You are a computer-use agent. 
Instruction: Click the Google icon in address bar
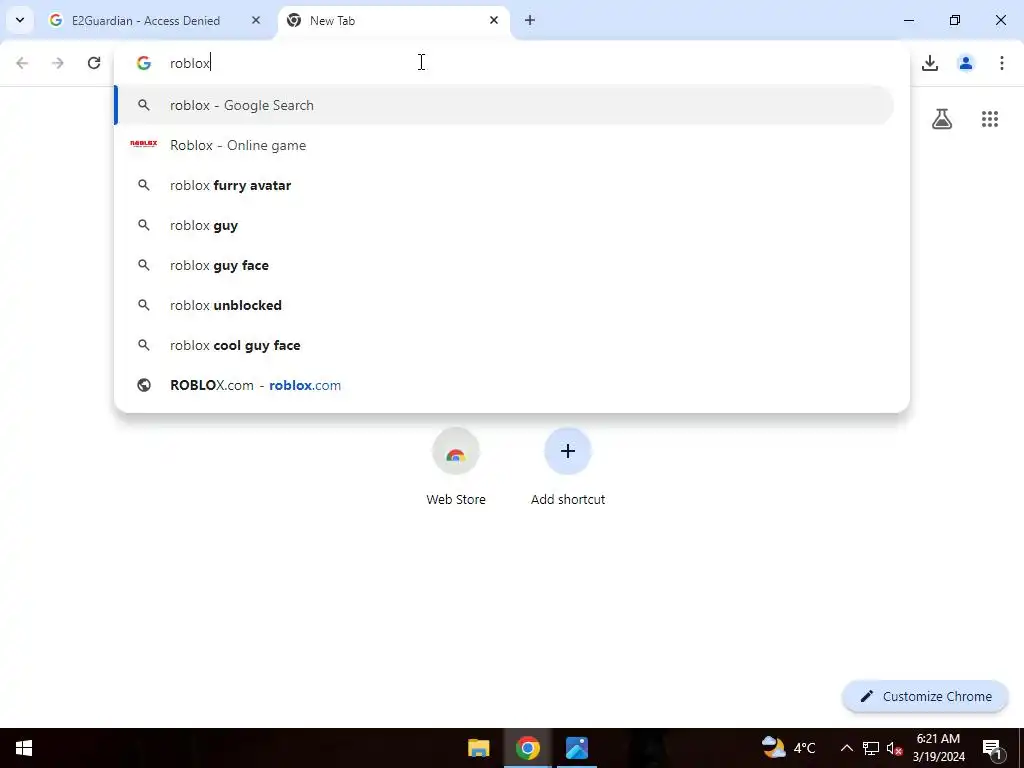tap(144, 63)
